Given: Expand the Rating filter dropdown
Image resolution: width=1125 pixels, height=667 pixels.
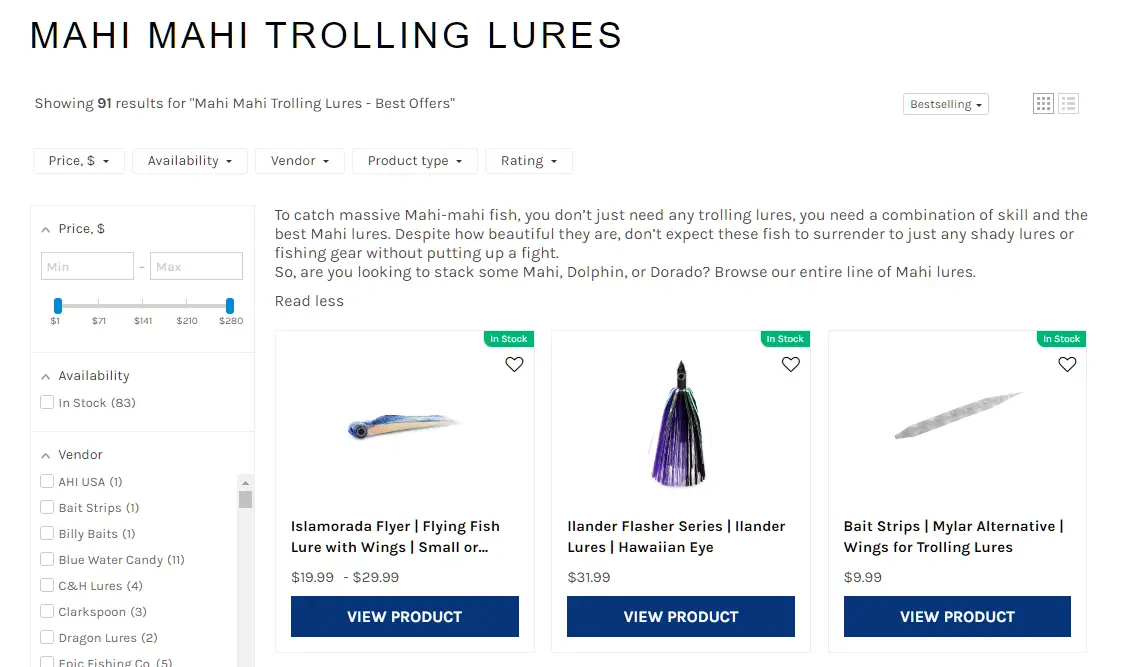Looking at the screenshot, I should click(528, 161).
